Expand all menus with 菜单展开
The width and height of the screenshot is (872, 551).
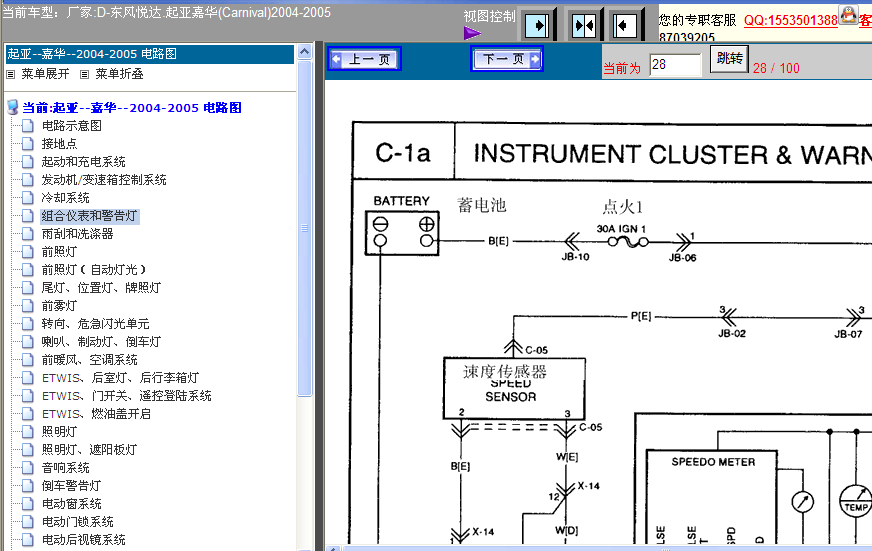point(38,74)
